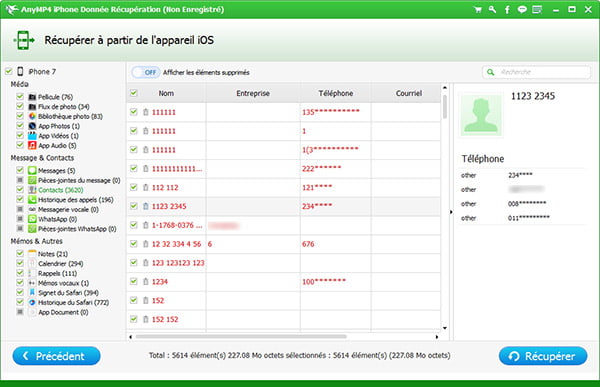
Task: Open the title bar menu icon
Action: click(537, 10)
